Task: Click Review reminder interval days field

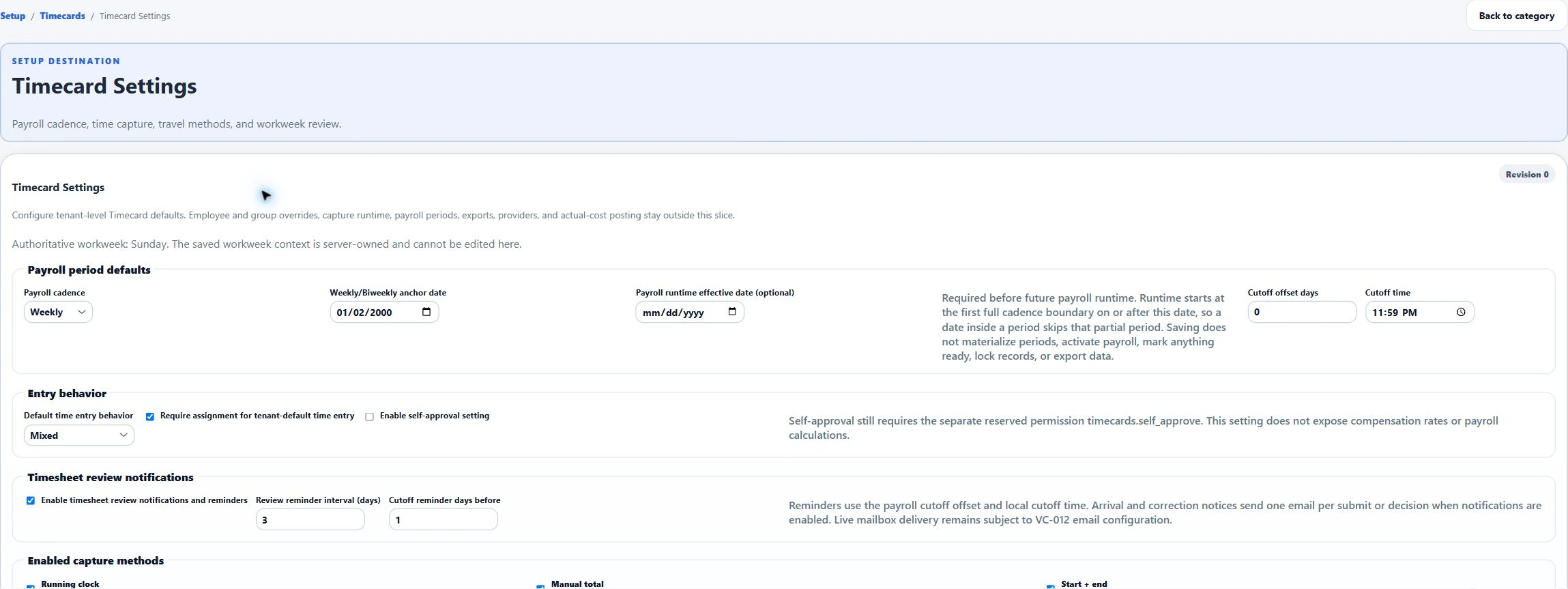Action: pos(310,519)
